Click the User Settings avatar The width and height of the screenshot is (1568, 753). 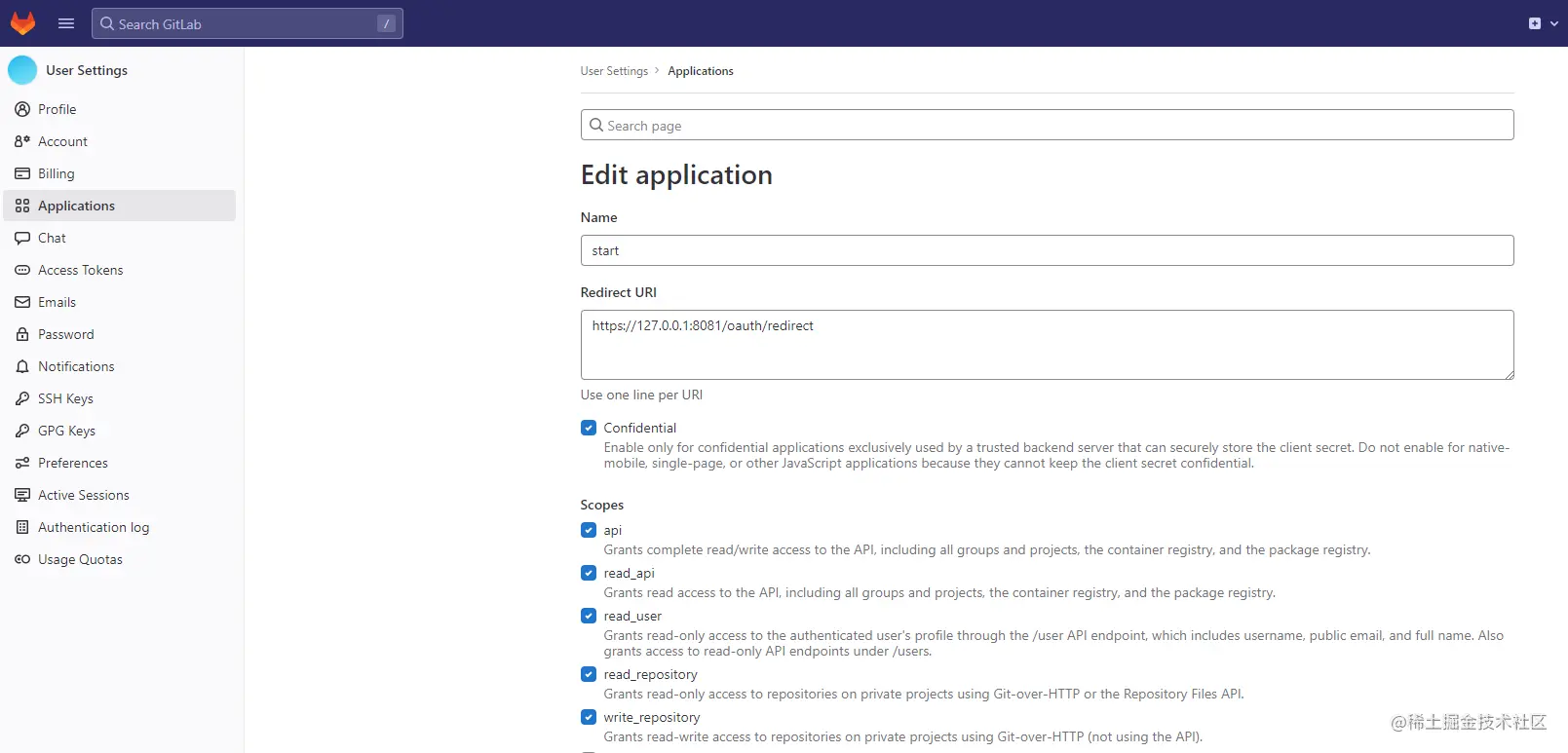[22, 70]
